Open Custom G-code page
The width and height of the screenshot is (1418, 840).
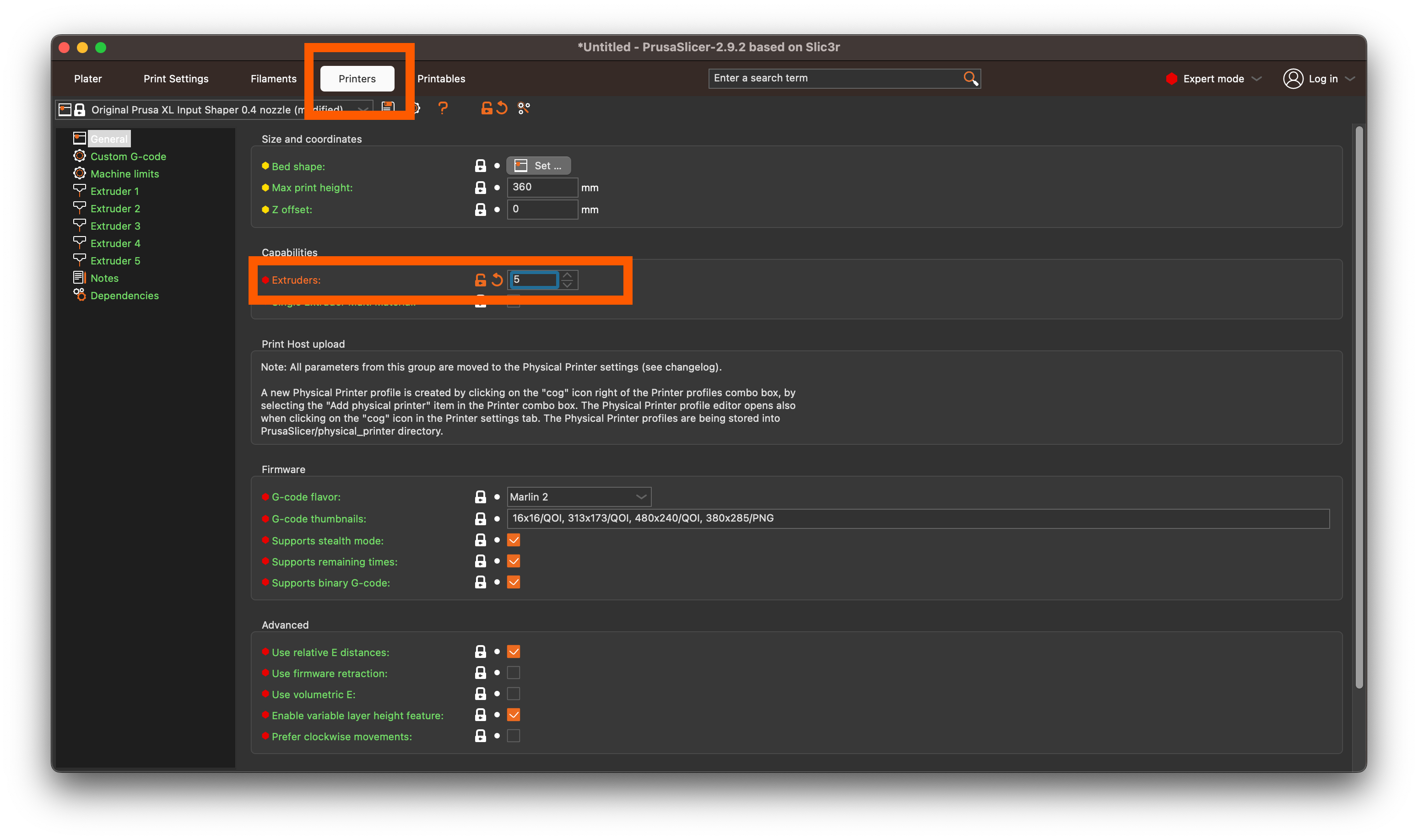[128, 156]
